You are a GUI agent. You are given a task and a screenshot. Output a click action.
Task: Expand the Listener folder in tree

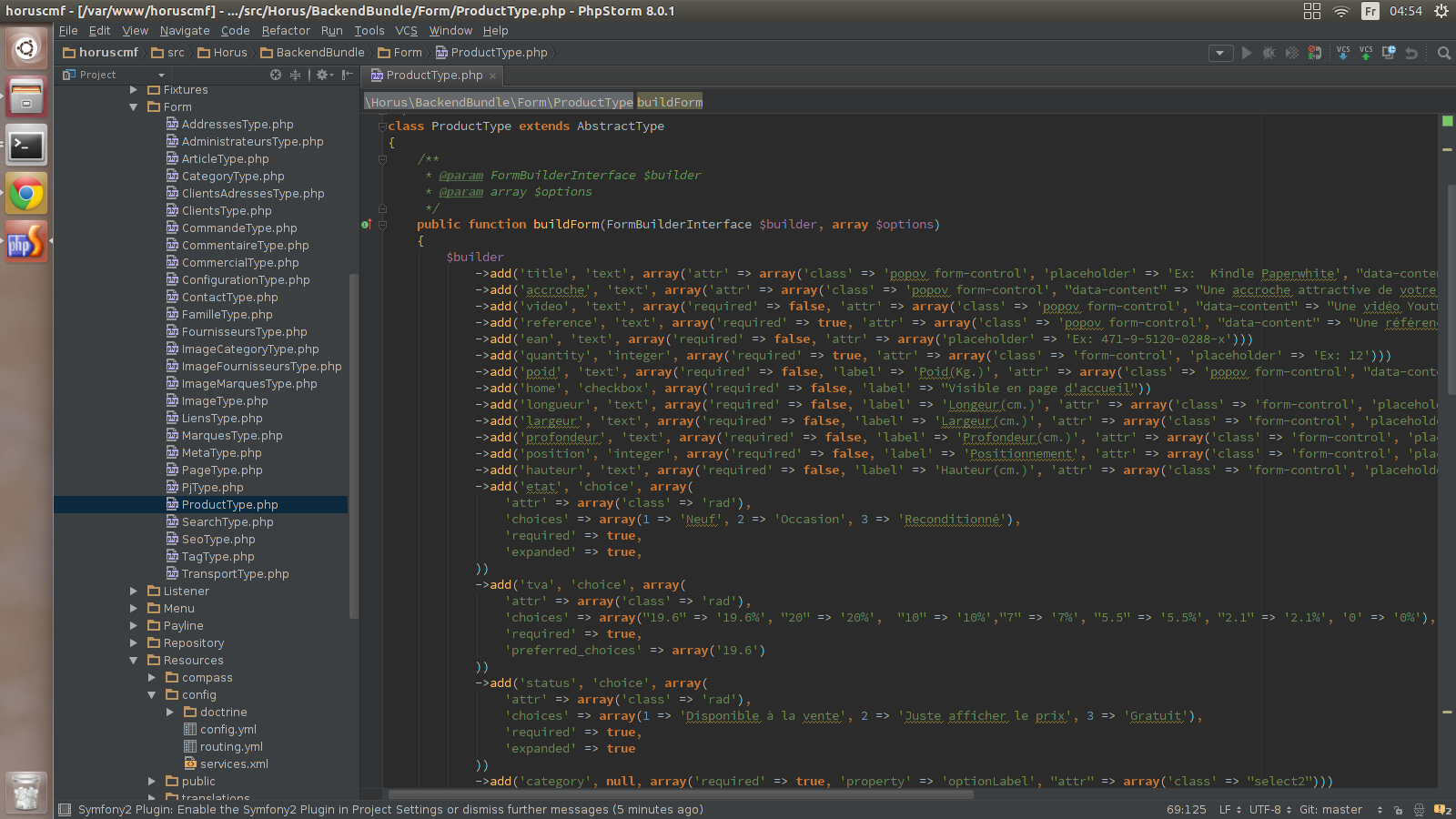pyautogui.click(x=134, y=591)
